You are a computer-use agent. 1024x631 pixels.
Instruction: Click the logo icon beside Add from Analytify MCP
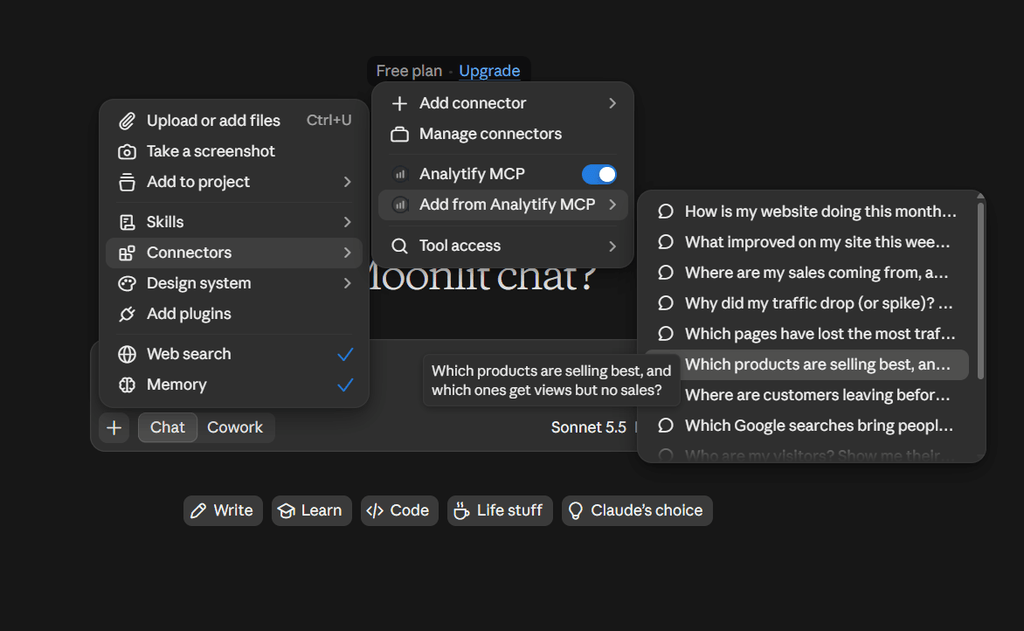coord(400,205)
